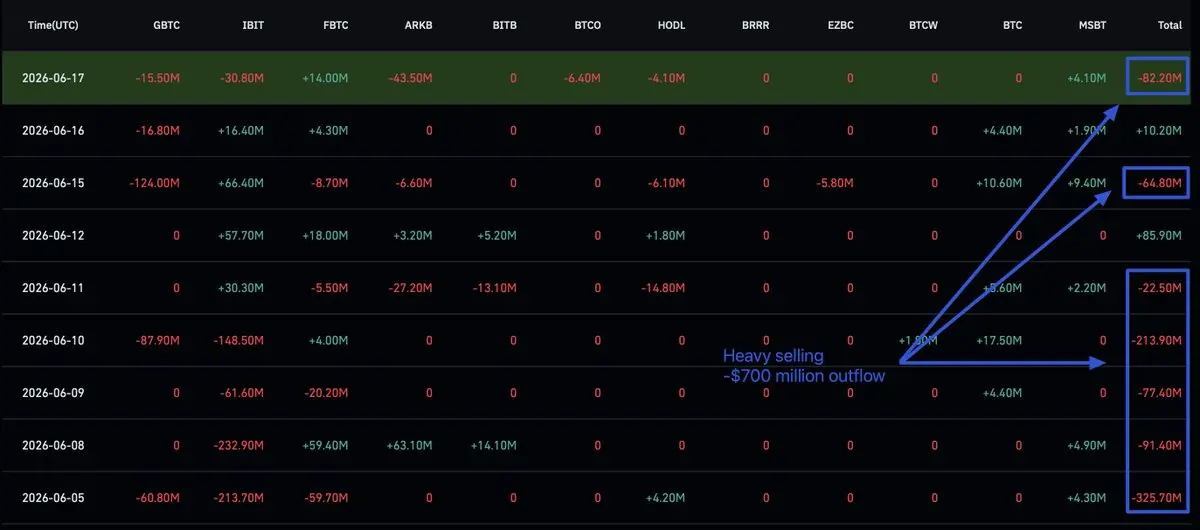The image size is (1200, 530).
Task: Click the -82.20M total value
Action: [1162, 77]
